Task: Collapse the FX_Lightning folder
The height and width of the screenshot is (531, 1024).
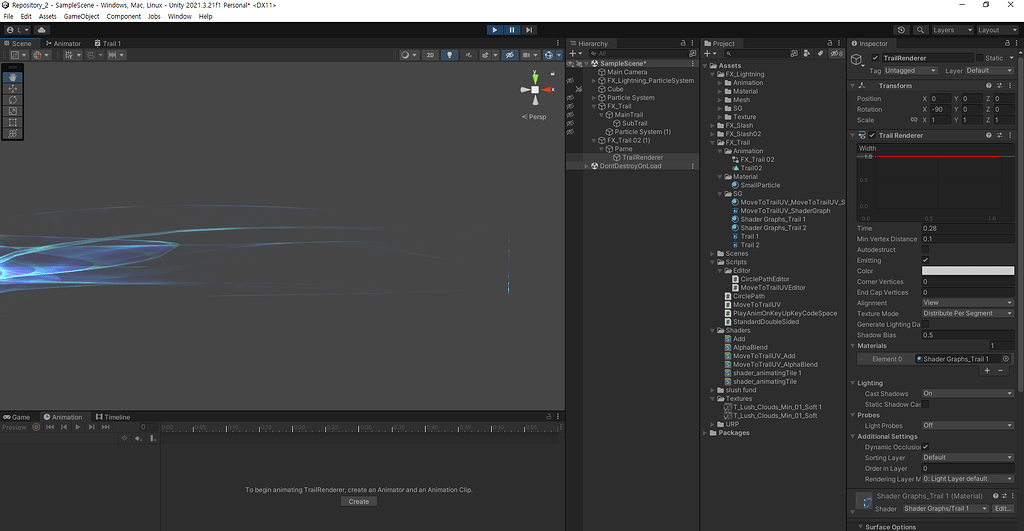Action: [713, 74]
